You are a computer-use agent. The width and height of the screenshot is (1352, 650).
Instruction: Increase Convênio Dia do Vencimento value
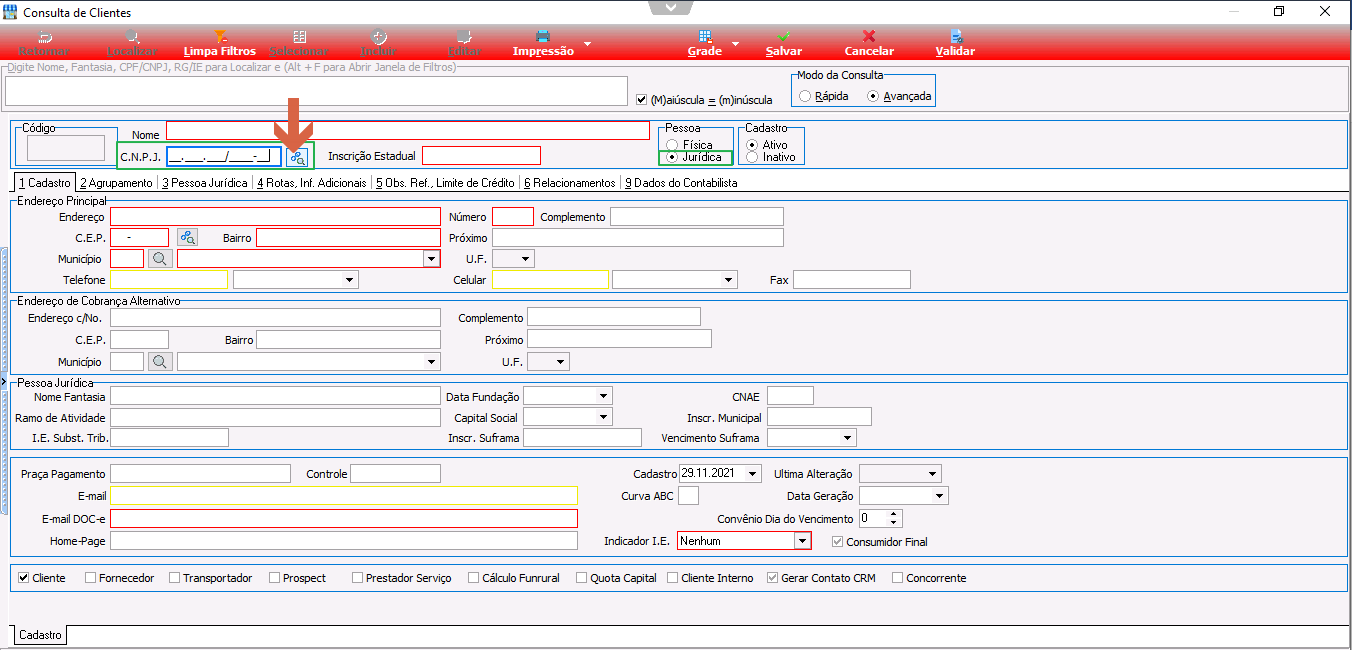[x=895, y=514]
